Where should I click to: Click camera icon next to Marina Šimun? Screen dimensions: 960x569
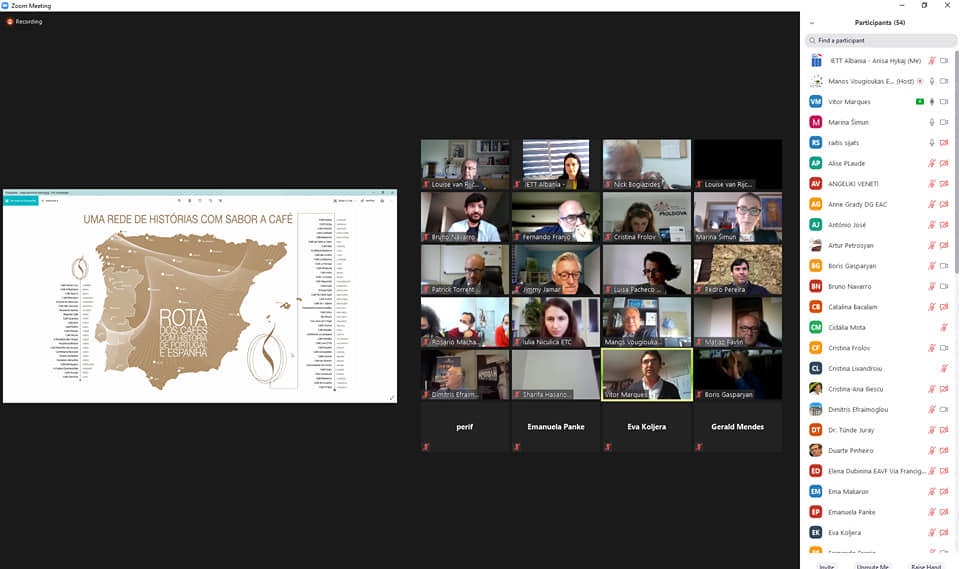click(x=944, y=122)
